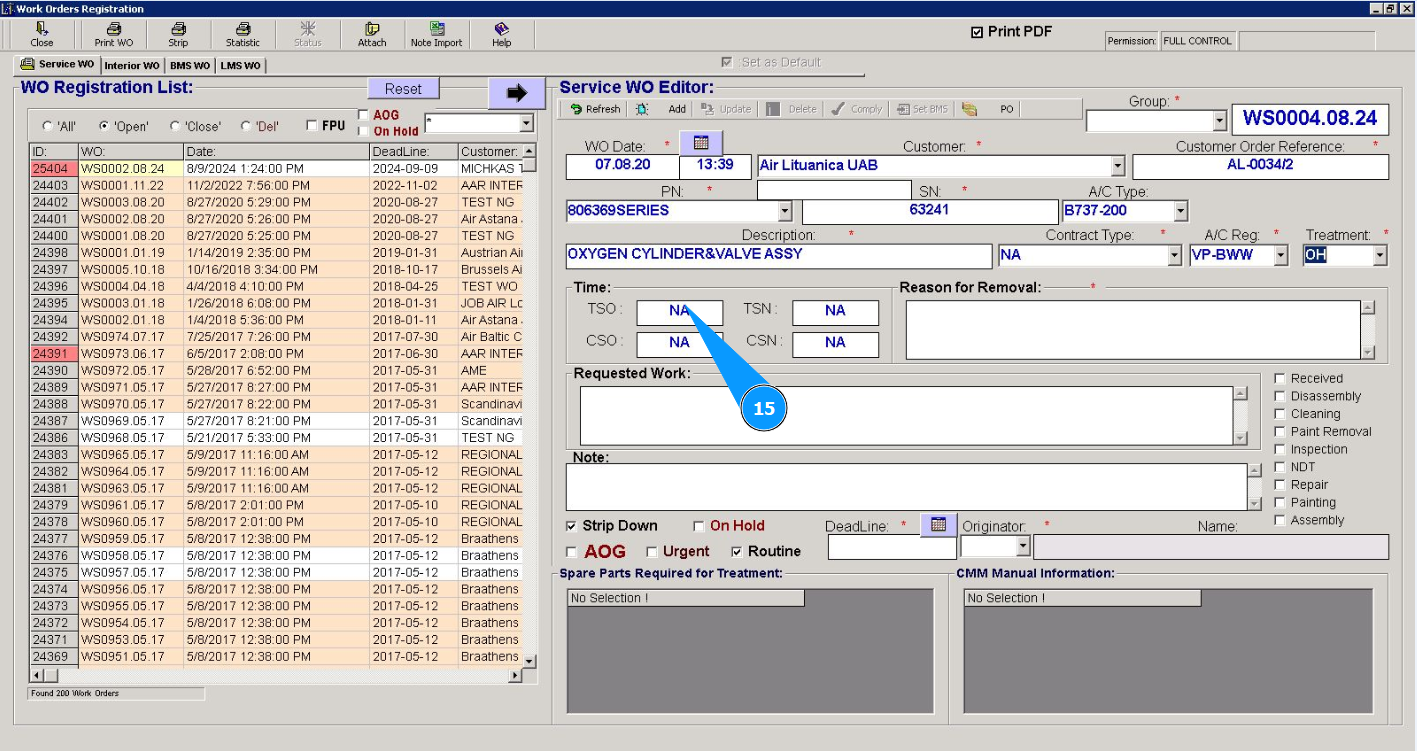
Task: Click the black arrow transfer button
Action: [x=516, y=93]
